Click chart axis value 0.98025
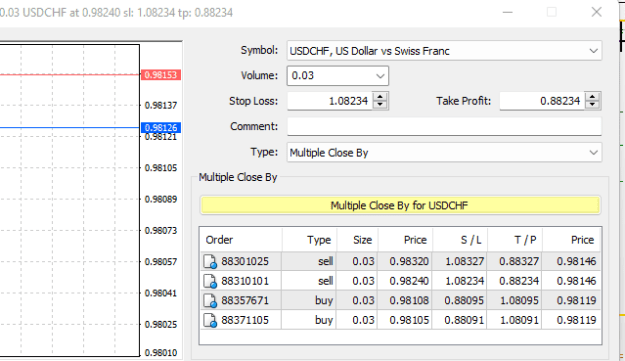625x361 pixels. (x=161, y=324)
